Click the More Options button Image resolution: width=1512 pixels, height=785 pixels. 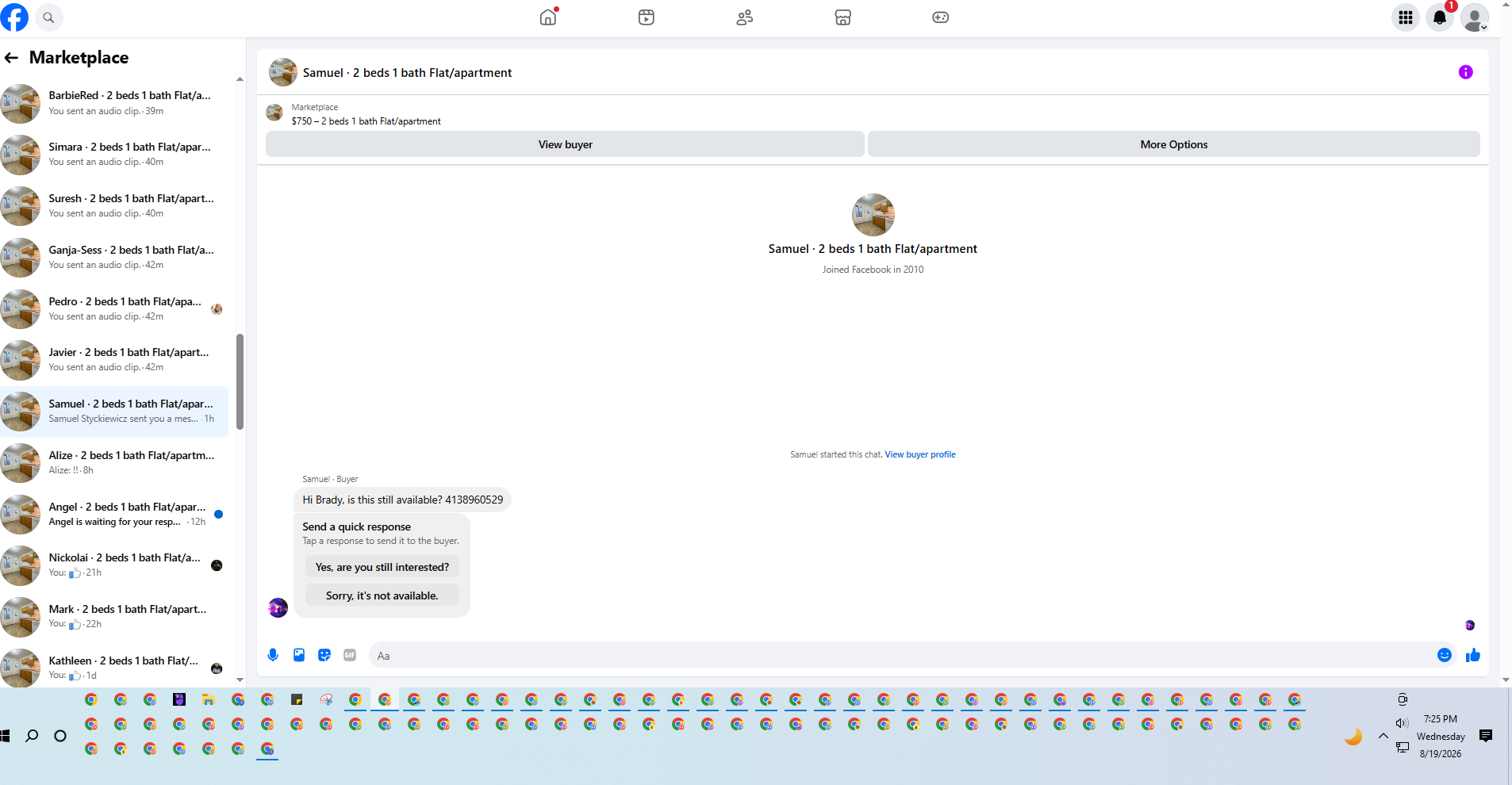[x=1174, y=144]
